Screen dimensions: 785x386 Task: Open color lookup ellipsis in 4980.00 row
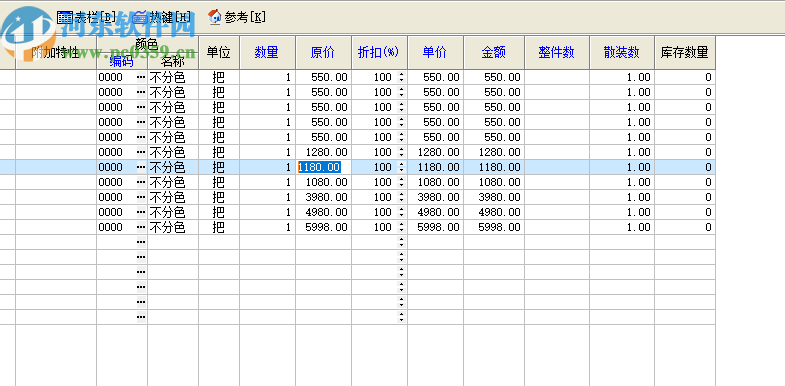(x=141, y=212)
